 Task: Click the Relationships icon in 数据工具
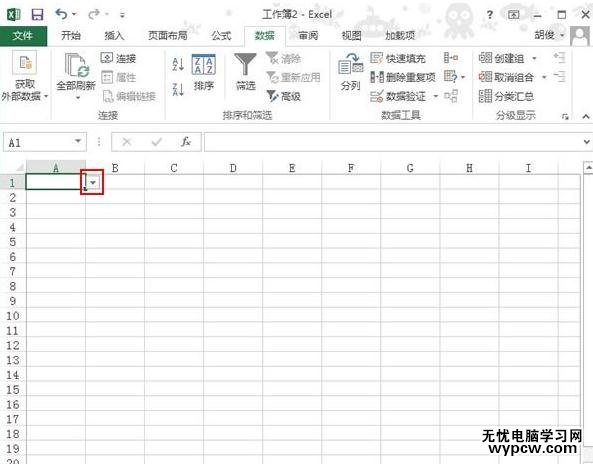451,96
